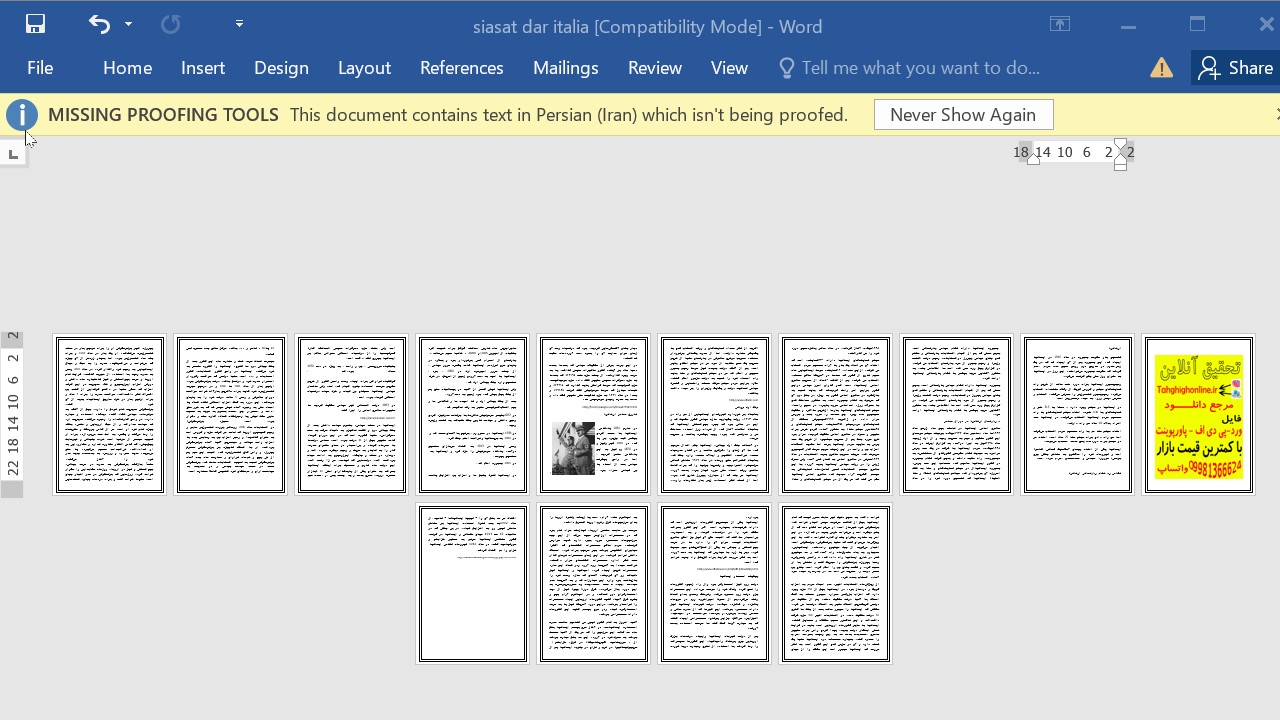1280x720 pixels.
Task: Select the eighth page thumbnail in top row
Action: click(957, 415)
